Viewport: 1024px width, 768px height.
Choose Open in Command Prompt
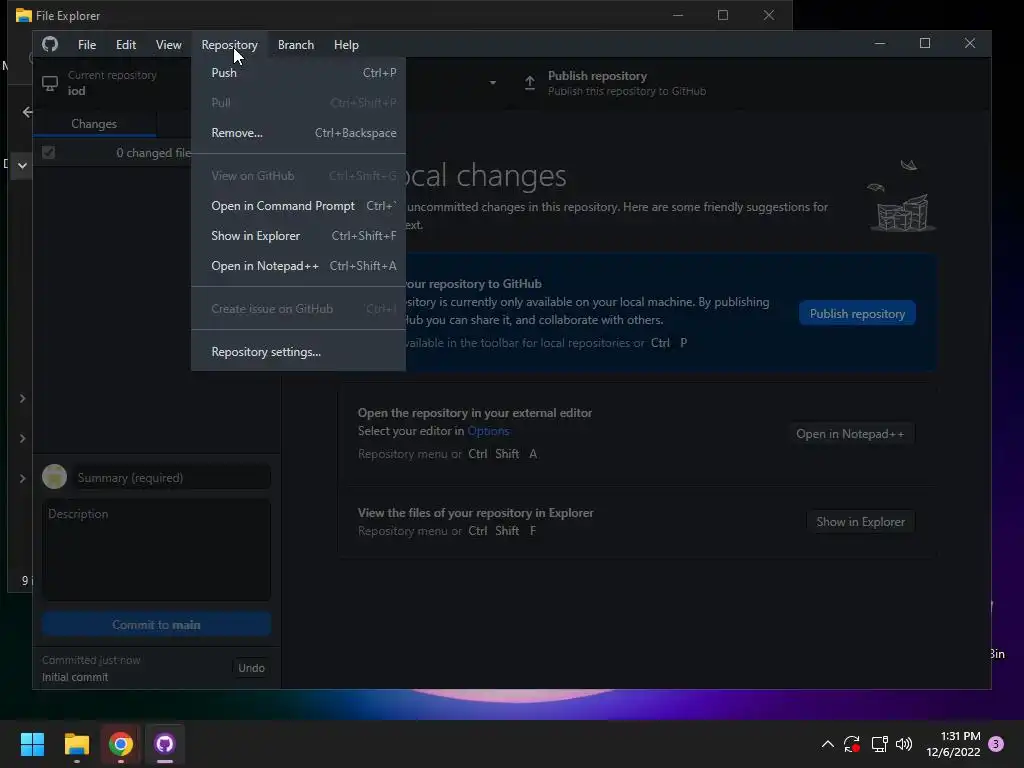(298, 206)
